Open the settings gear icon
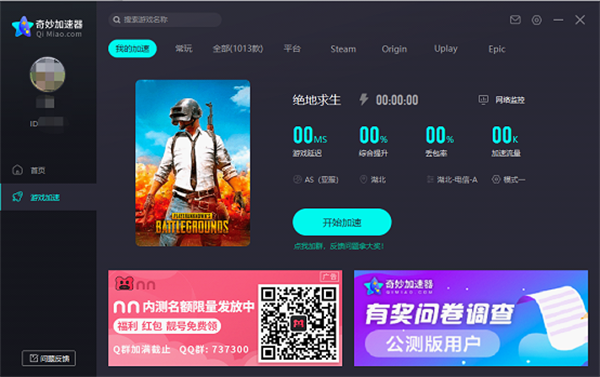 [x=536, y=20]
